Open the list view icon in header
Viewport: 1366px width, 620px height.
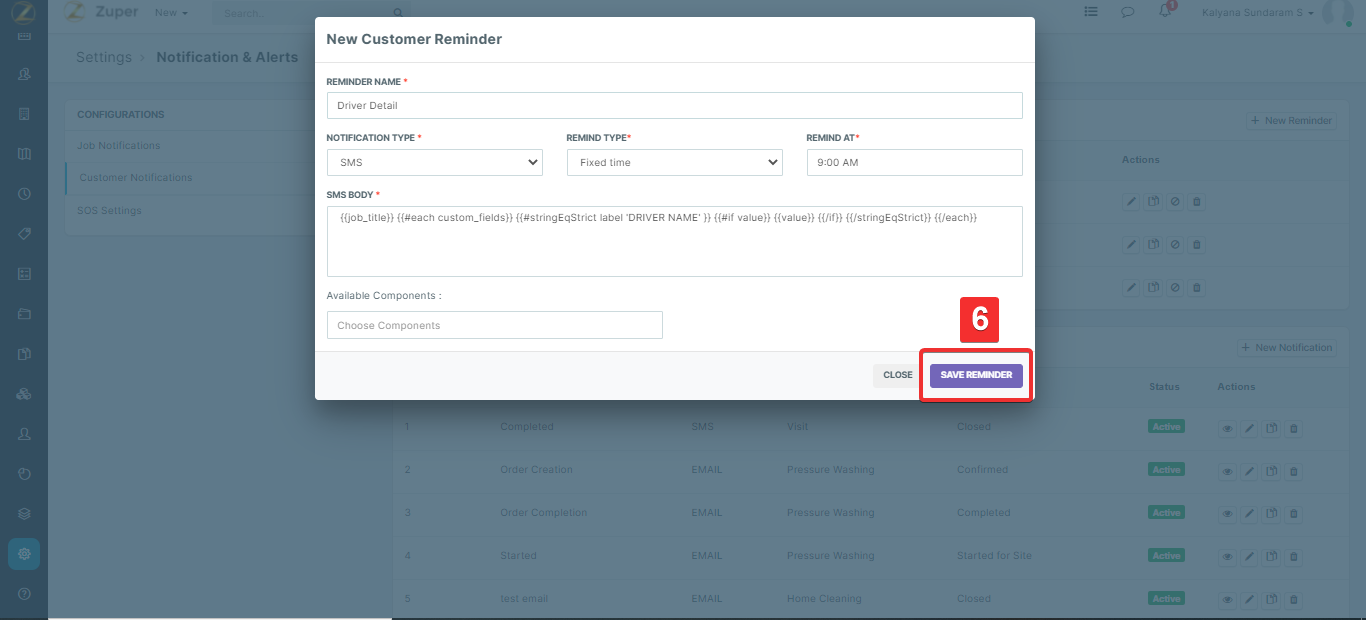1091,12
